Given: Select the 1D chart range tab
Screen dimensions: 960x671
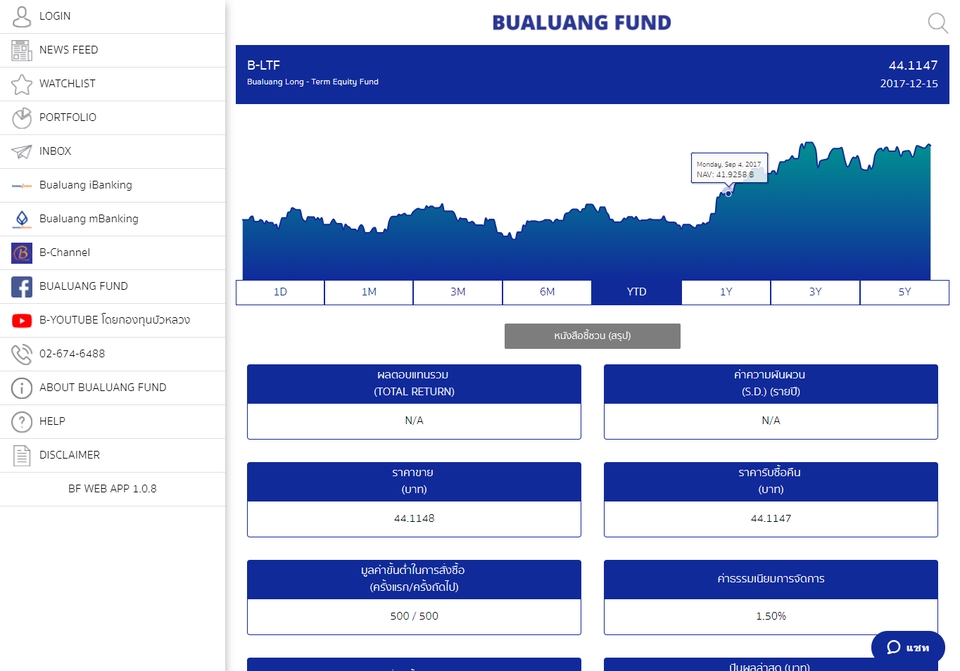Looking at the screenshot, I should point(280,292).
